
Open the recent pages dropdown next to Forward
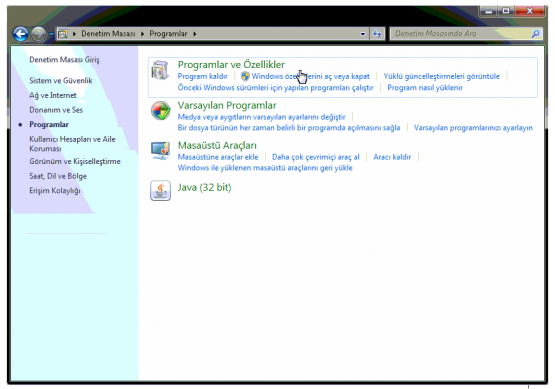pyautogui.click(x=51, y=34)
